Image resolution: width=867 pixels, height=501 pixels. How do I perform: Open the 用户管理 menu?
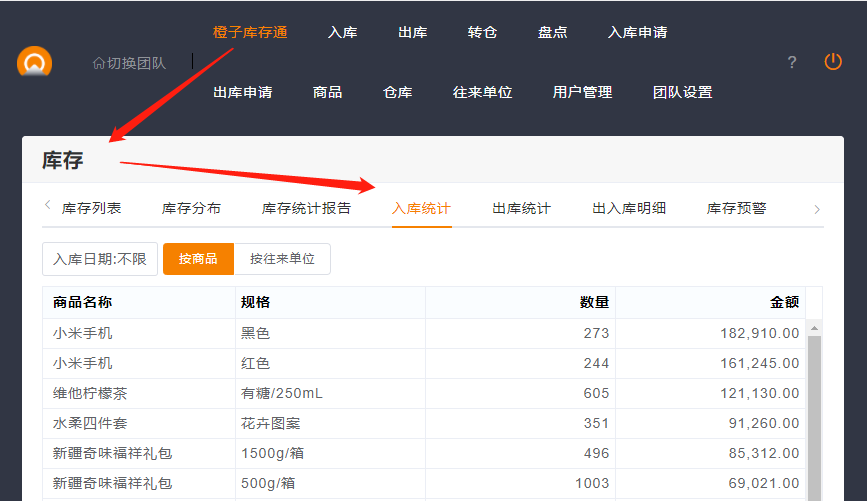click(582, 92)
